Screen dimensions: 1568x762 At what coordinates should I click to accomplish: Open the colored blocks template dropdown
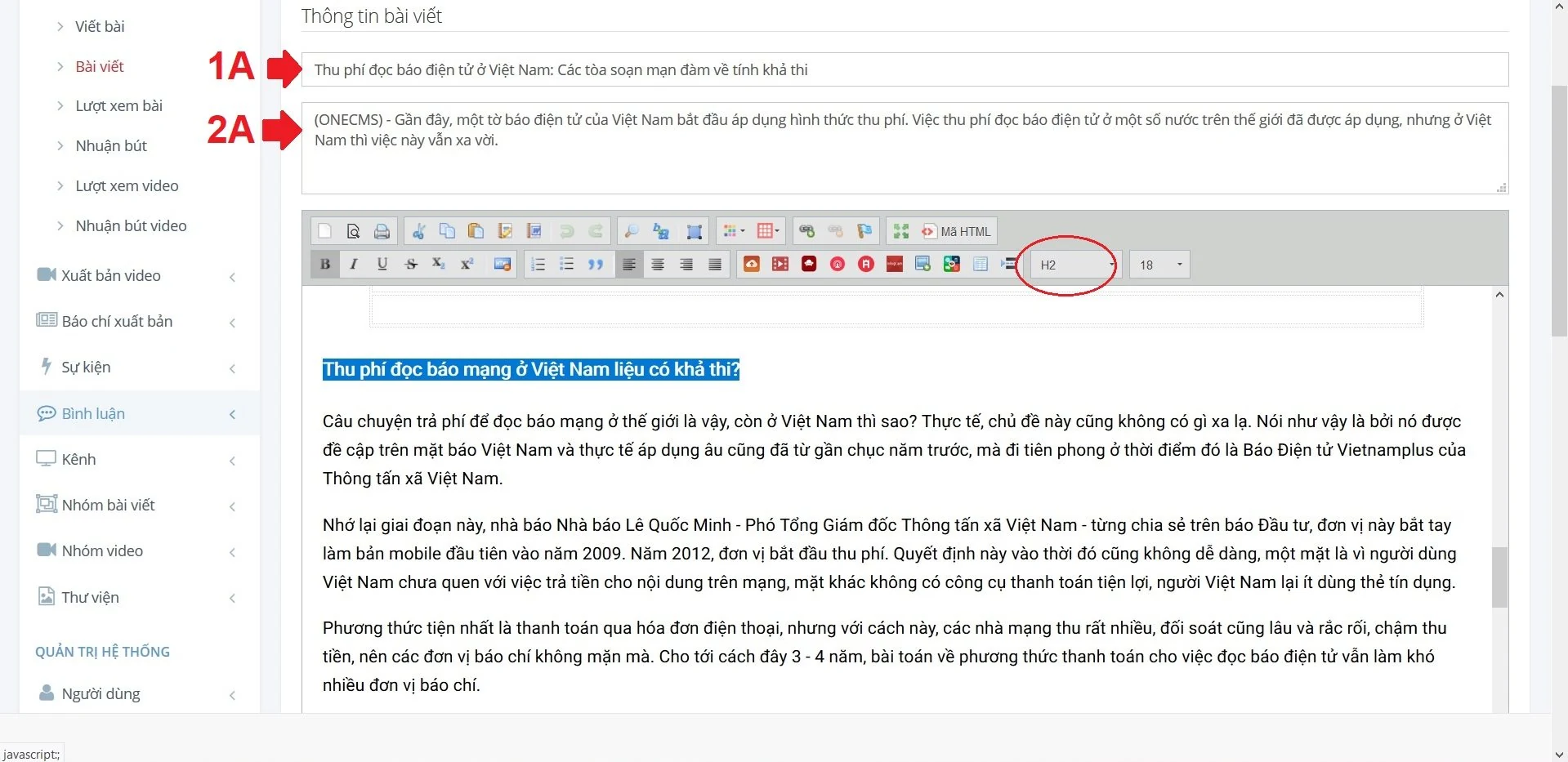(734, 231)
